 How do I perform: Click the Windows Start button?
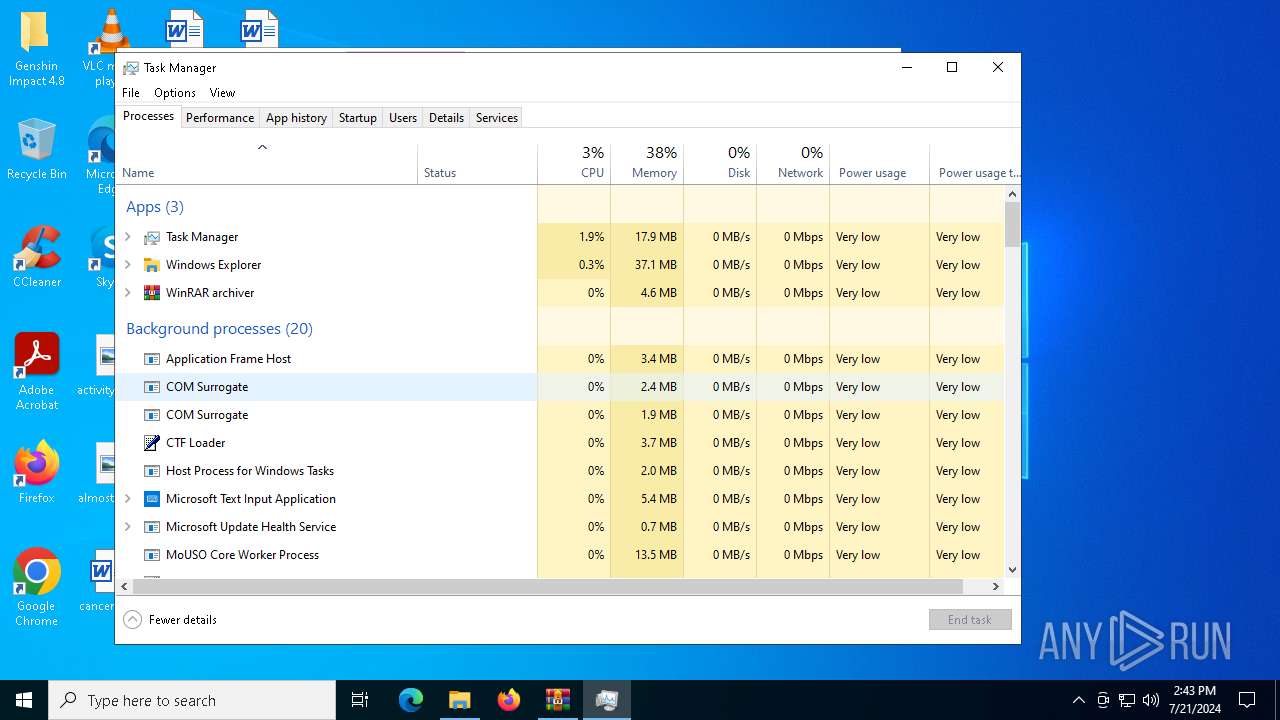(x=24, y=700)
